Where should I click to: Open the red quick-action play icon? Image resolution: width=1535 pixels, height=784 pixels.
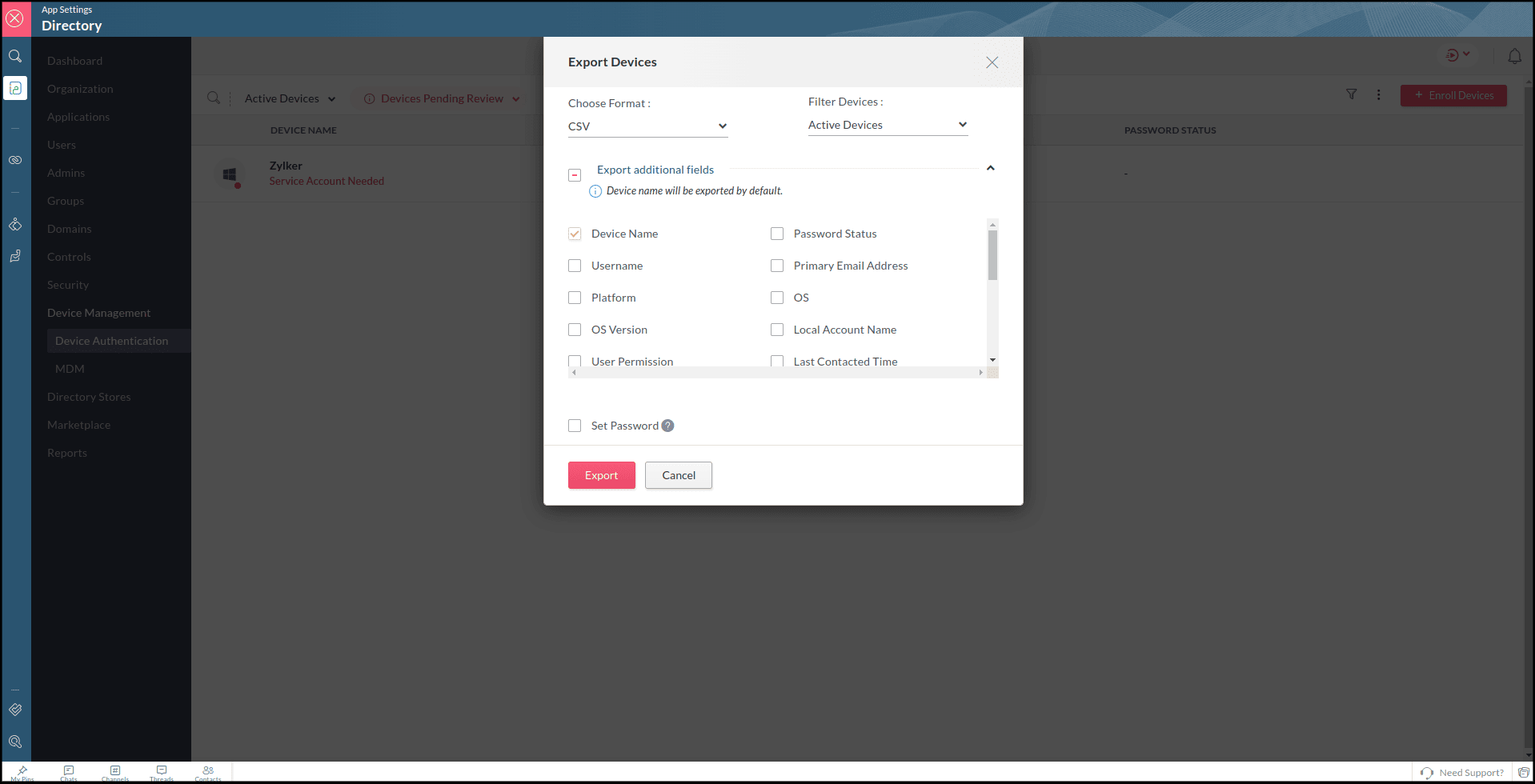pyautogui.click(x=1452, y=55)
